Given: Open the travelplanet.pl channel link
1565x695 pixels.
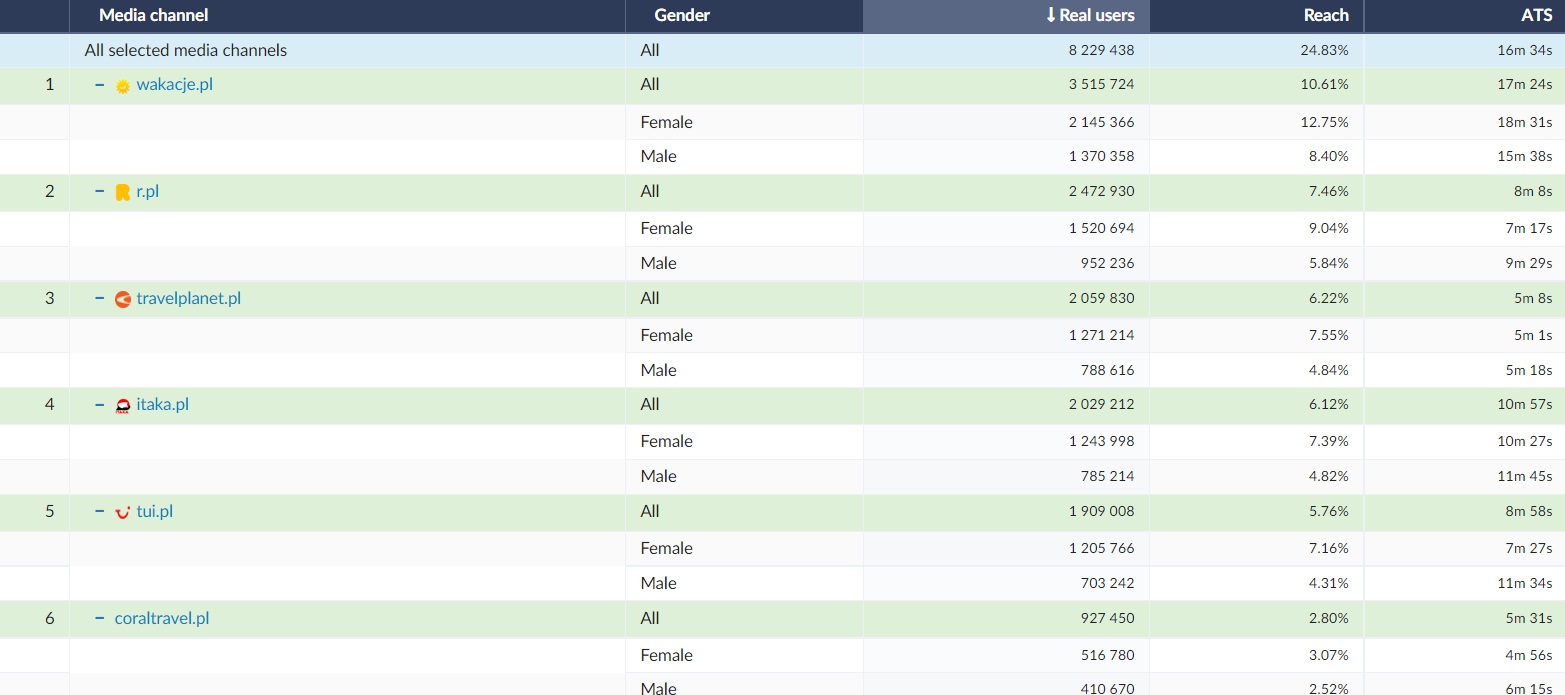Looking at the screenshot, I should tap(188, 298).
